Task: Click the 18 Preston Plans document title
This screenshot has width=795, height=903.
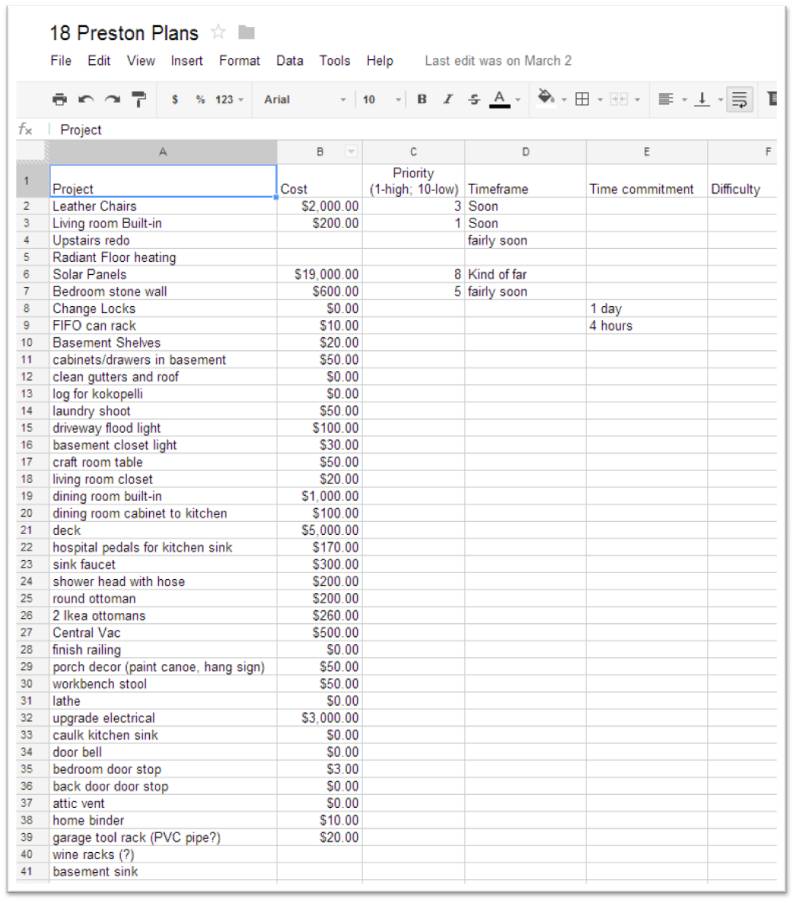Action: pos(124,33)
